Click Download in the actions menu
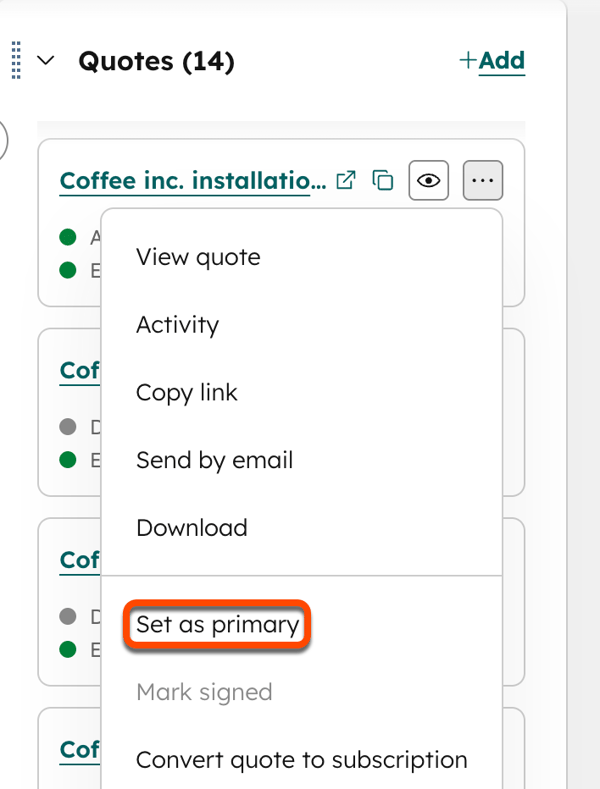600x789 pixels. 302,528
